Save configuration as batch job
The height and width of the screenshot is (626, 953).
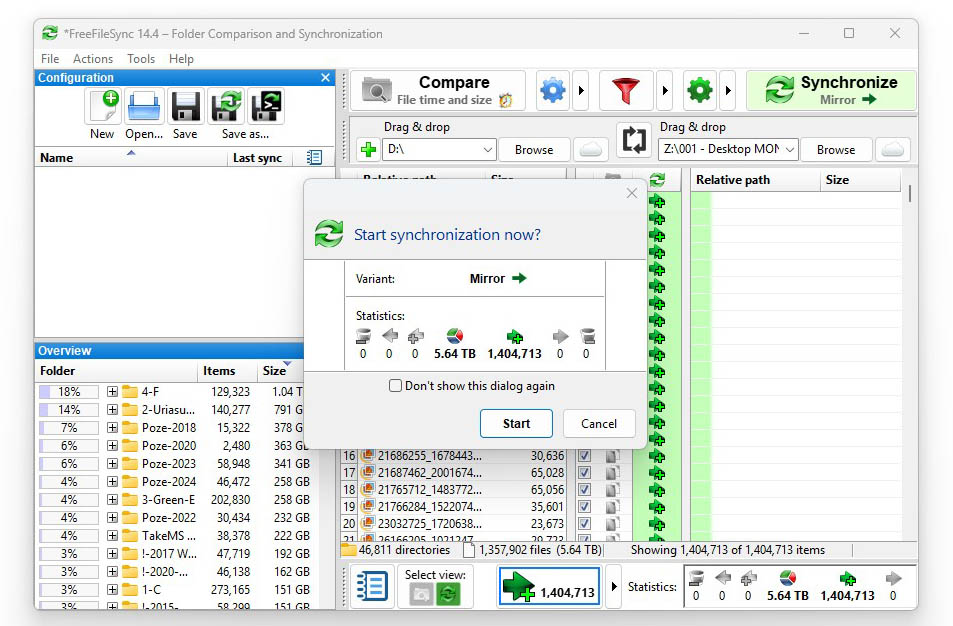(x=266, y=107)
